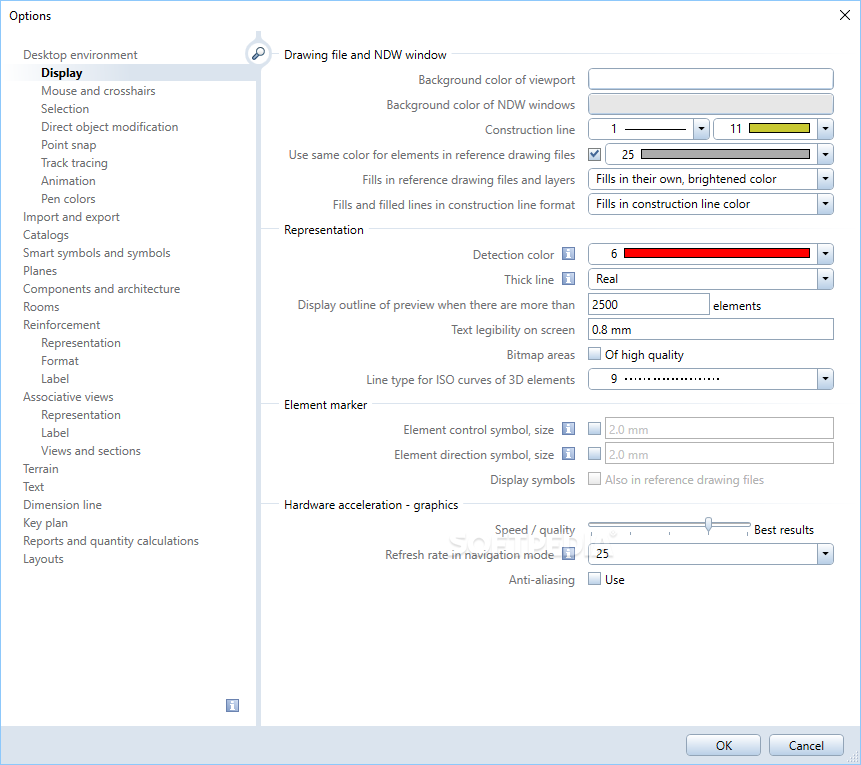Screen dimensions: 861x765
Task: Select Desktop environment category
Action: (80, 55)
